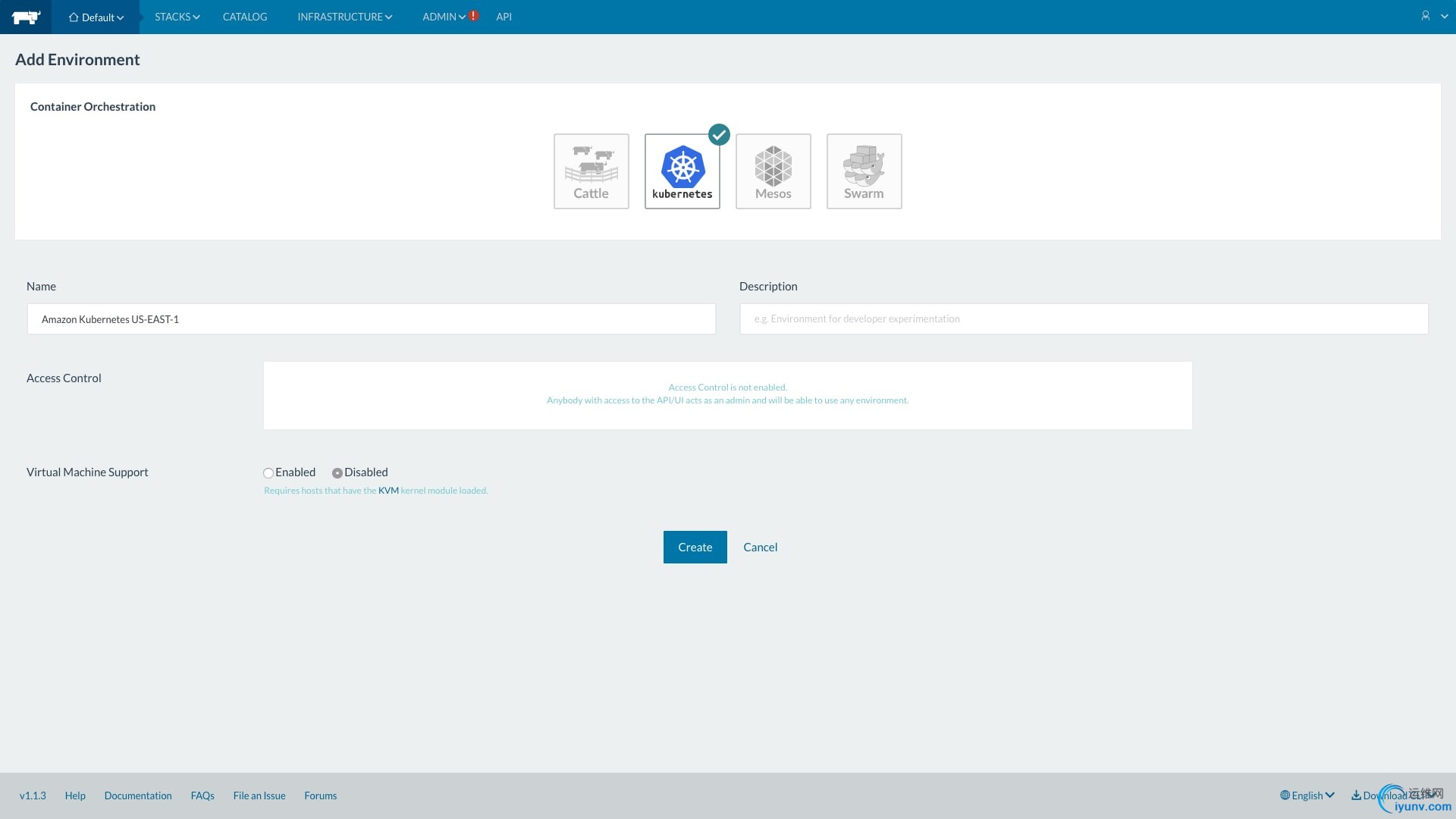Open the KVM link
The height and width of the screenshot is (819, 1456).
tap(388, 491)
